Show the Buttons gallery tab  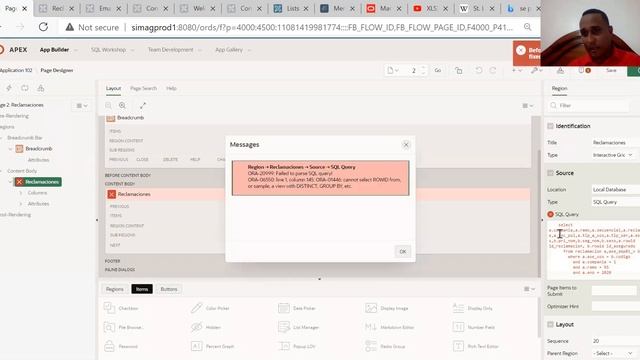click(169, 289)
